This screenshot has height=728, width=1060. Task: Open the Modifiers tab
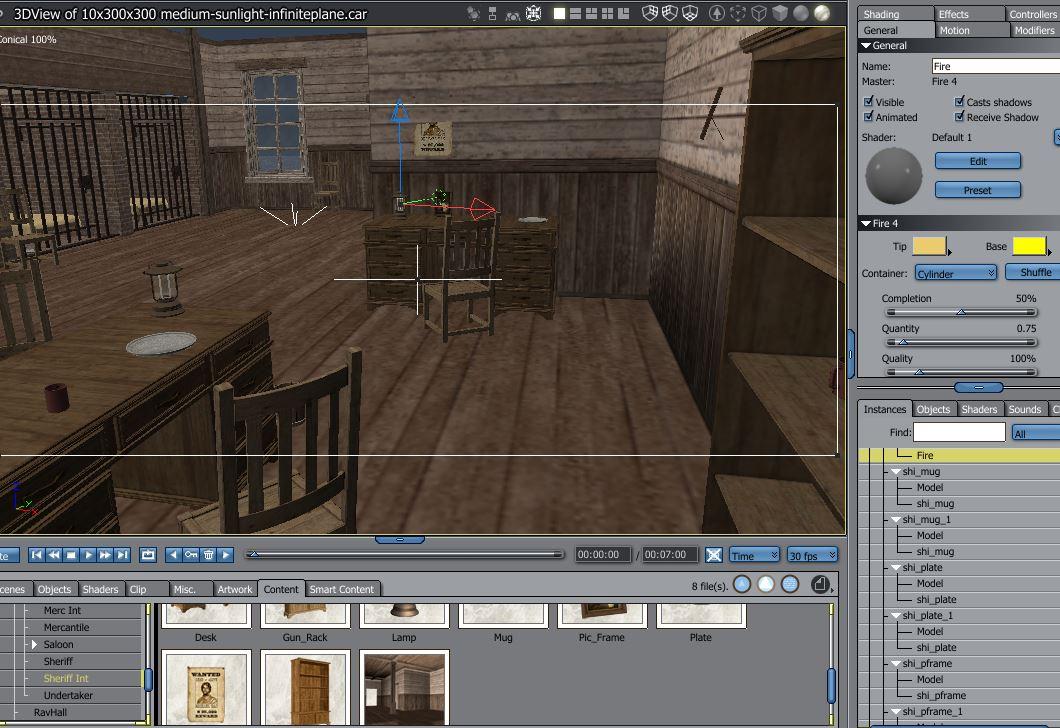(x=1035, y=30)
